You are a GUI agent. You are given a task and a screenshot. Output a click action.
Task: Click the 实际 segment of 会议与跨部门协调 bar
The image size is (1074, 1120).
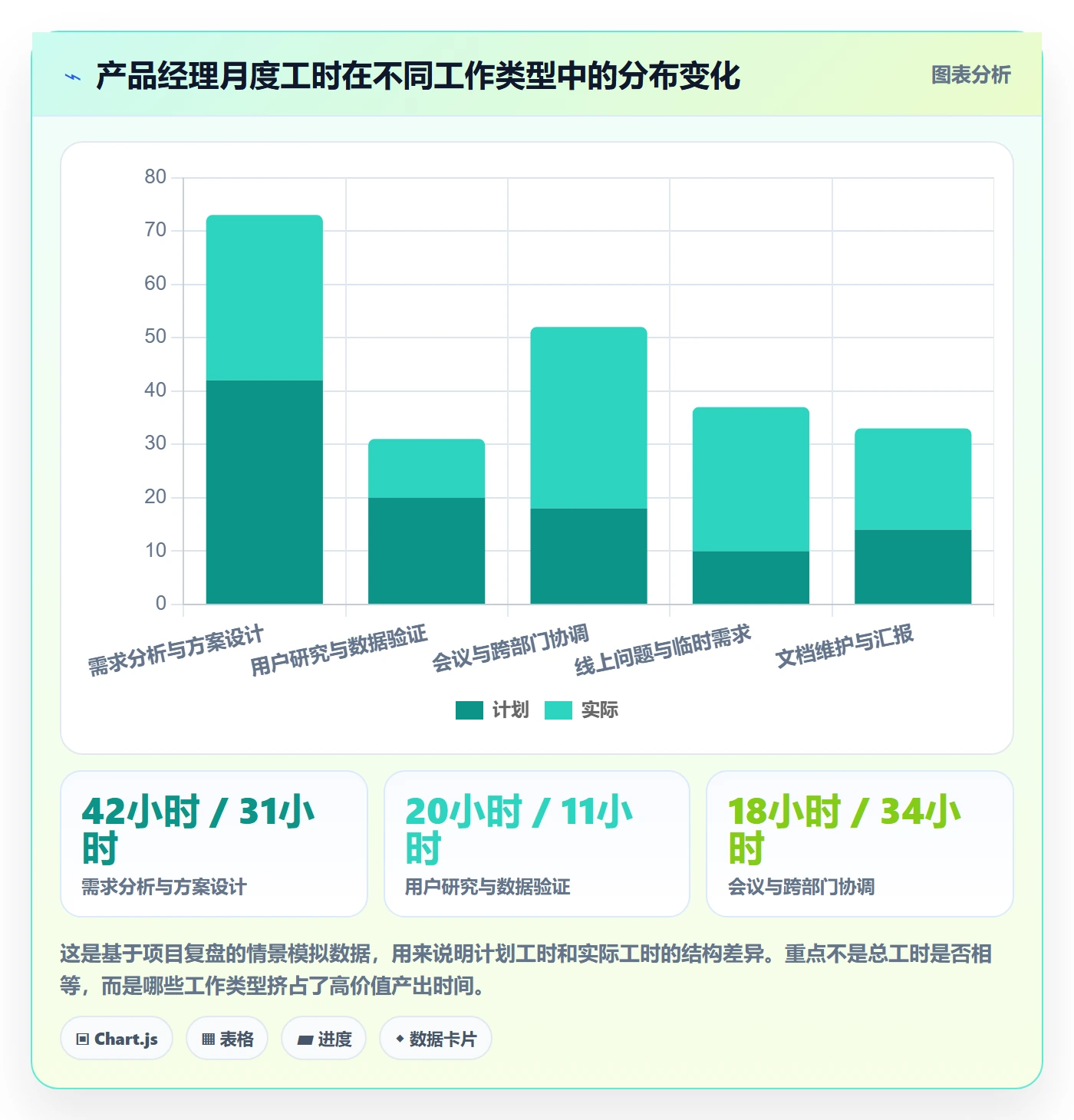tap(588, 417)
